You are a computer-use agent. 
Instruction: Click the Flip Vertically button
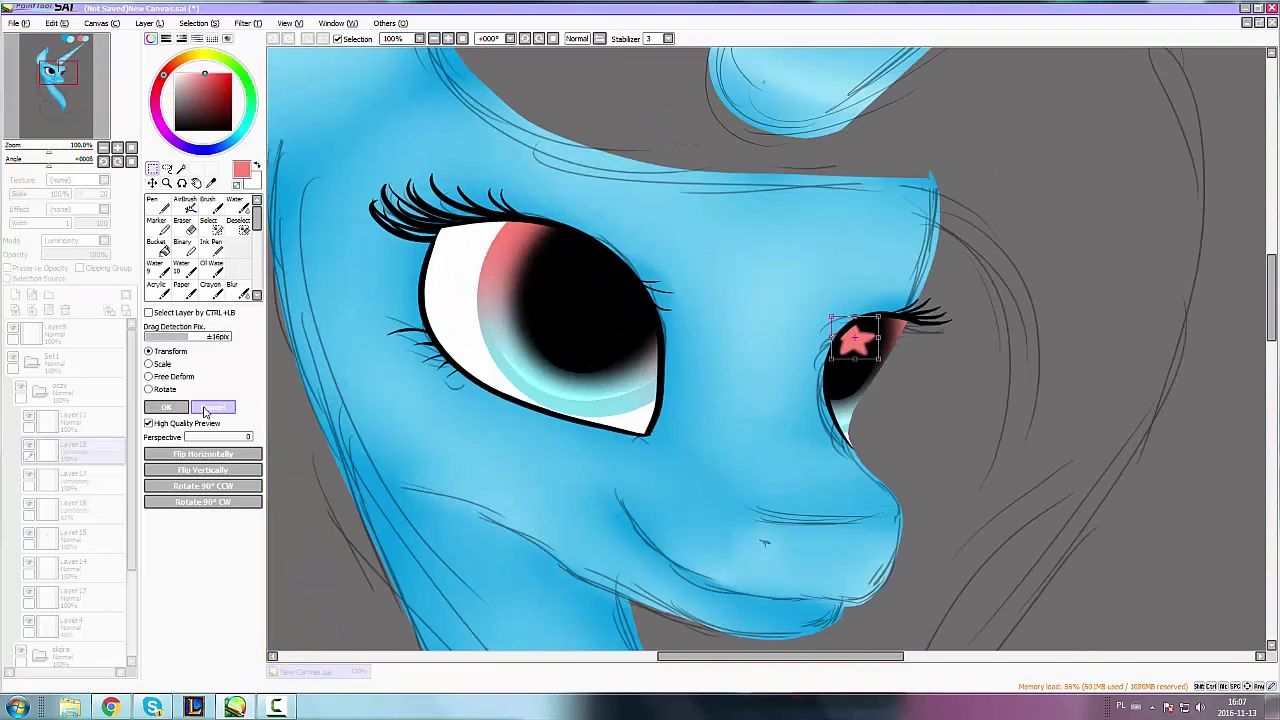pos(203,470)
